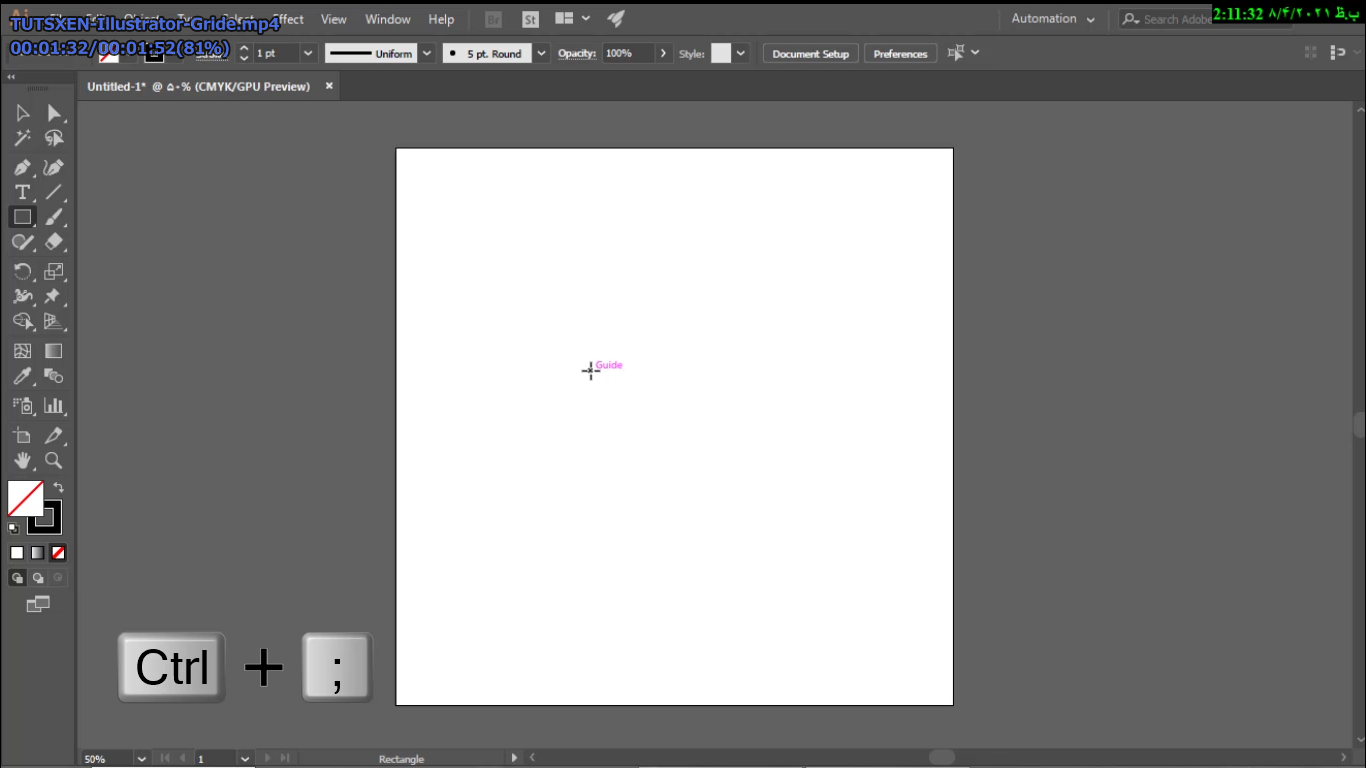This screenshot has height=768, width=1366.
Task: Set paint mode to None
Action: (x=58, y=552)
